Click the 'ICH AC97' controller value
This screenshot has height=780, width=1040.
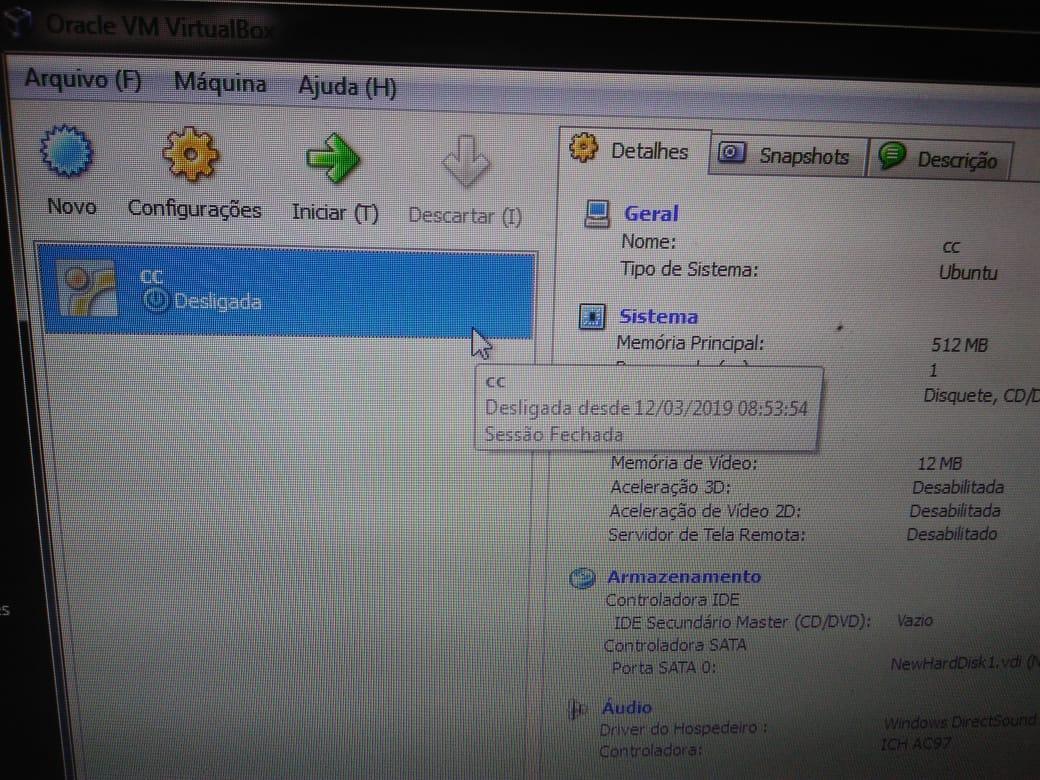pos(915,745)
